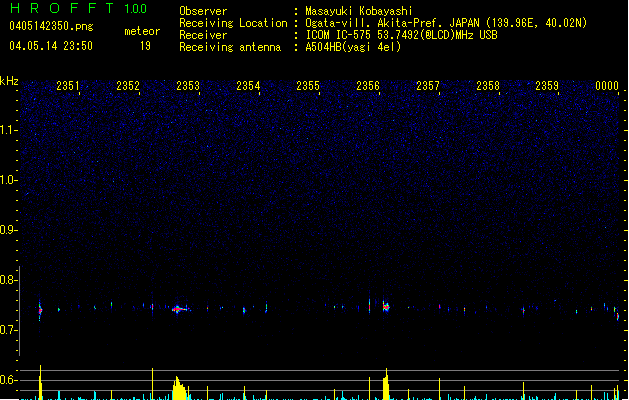Viewport: 629px width, 400px height.
Task: Click the HROFFT 1.0.0 title text
Action: [79, 8]
